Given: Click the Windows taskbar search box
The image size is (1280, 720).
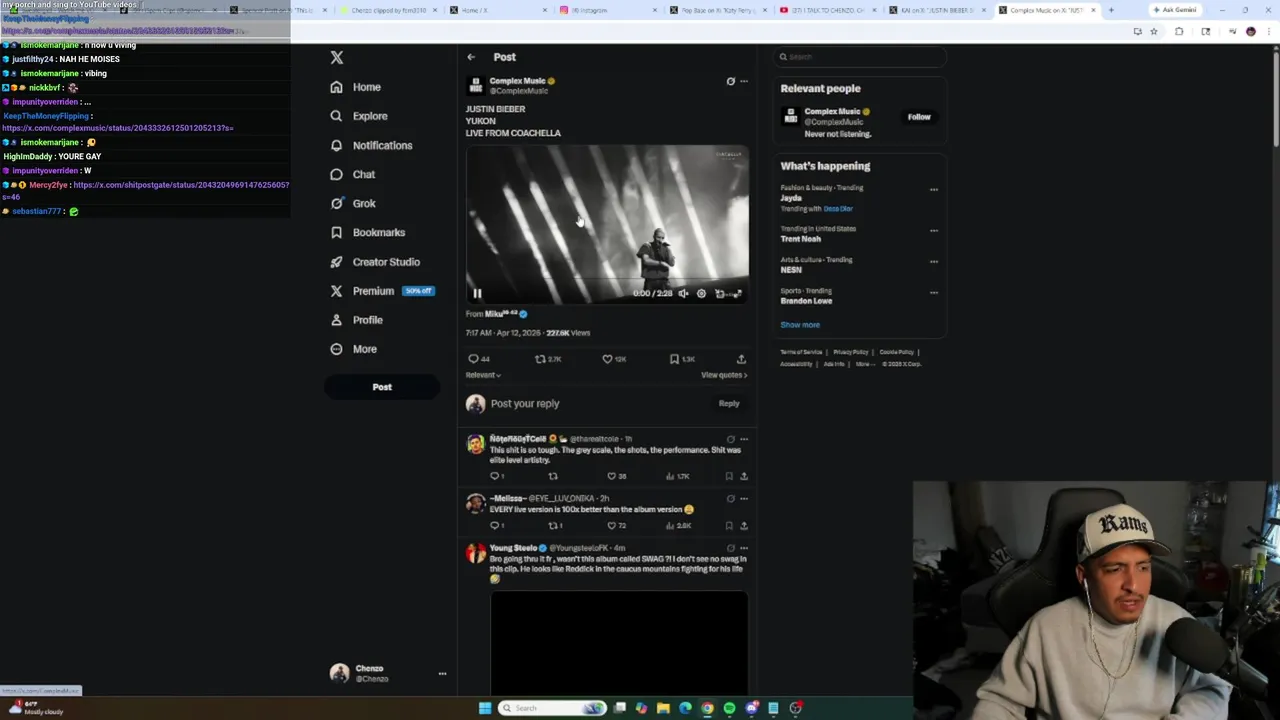Looking at the screenshot, I should [x=552, y=708].
